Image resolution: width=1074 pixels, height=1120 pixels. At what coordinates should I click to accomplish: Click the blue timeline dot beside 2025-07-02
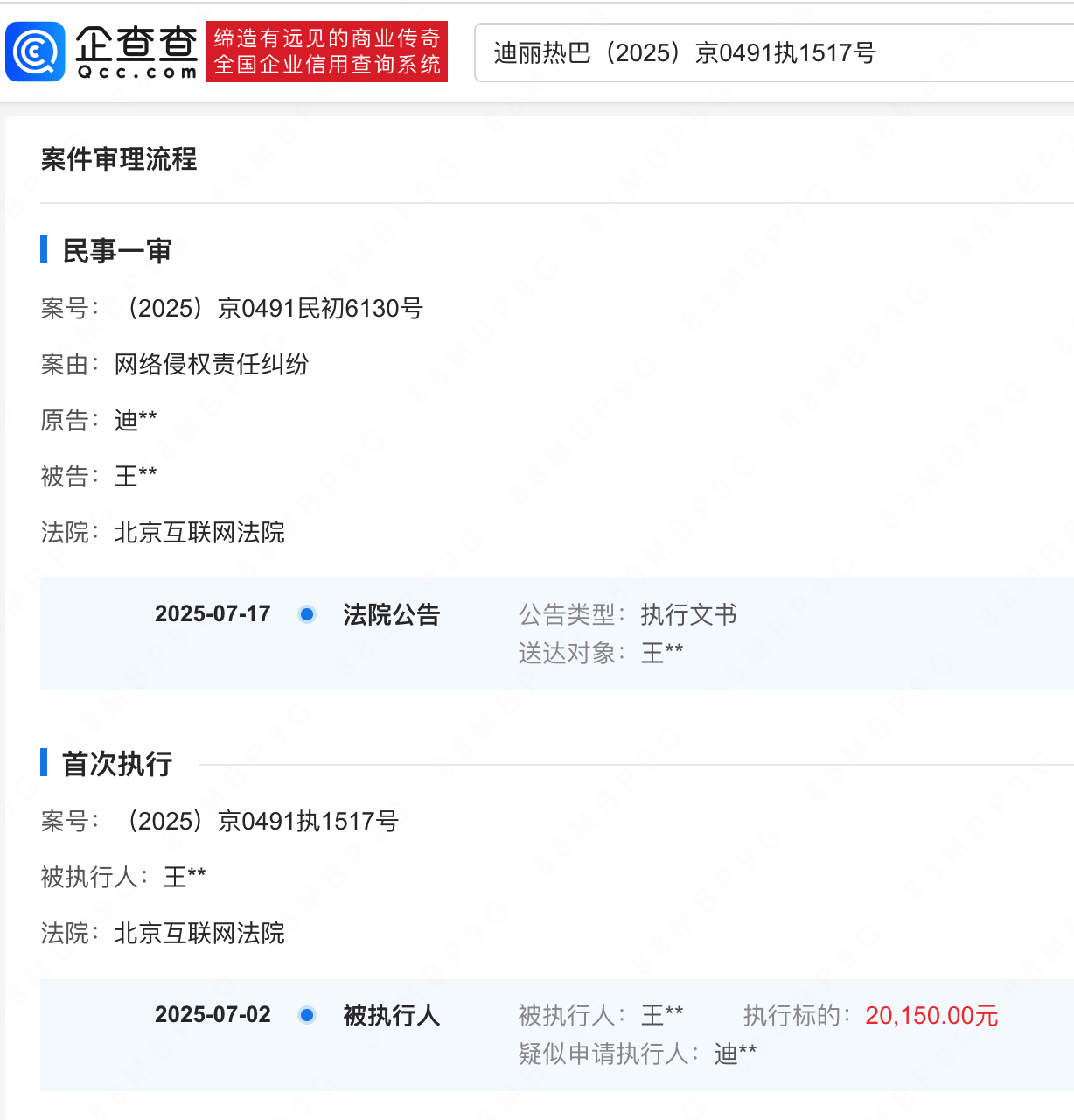click(x=307, y=1015)
